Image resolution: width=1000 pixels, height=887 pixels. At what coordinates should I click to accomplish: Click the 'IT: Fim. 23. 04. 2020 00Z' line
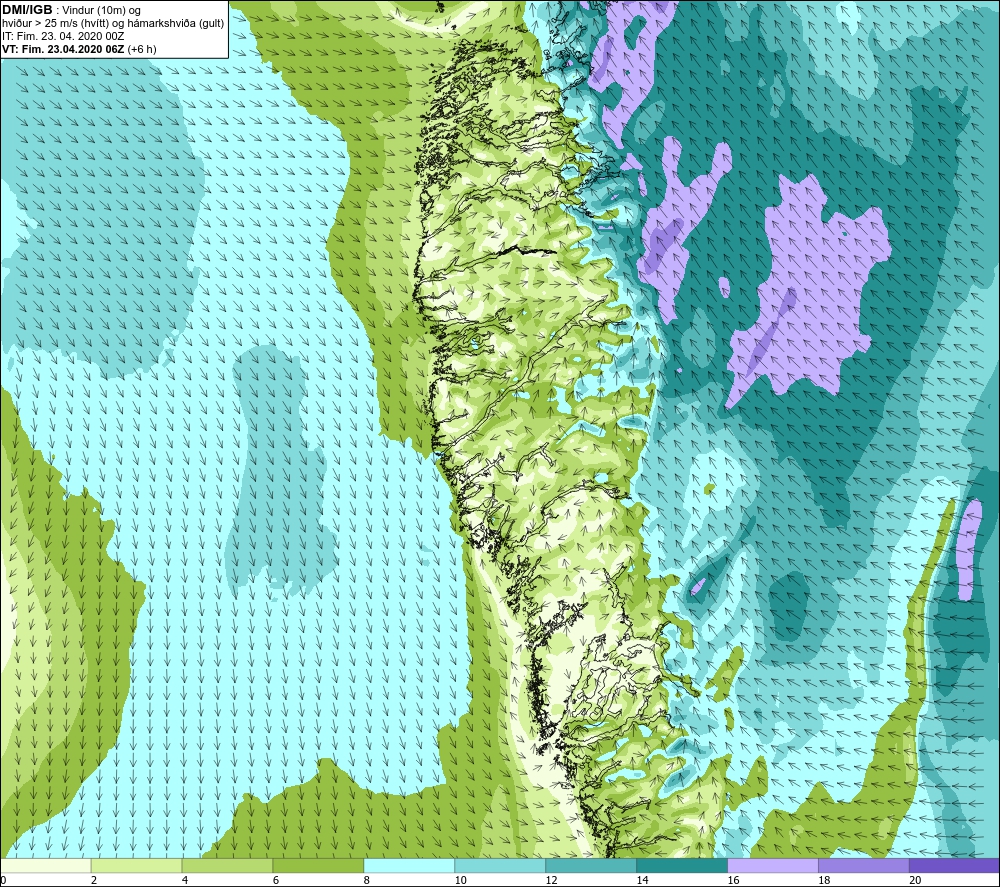pos(63,36)
